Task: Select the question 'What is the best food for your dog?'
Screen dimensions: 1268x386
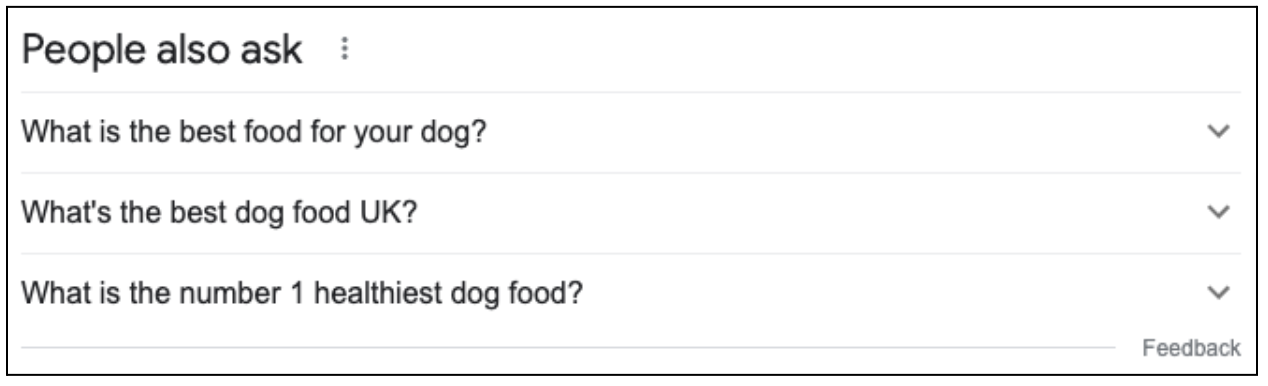Action: (x=253, y=132)
